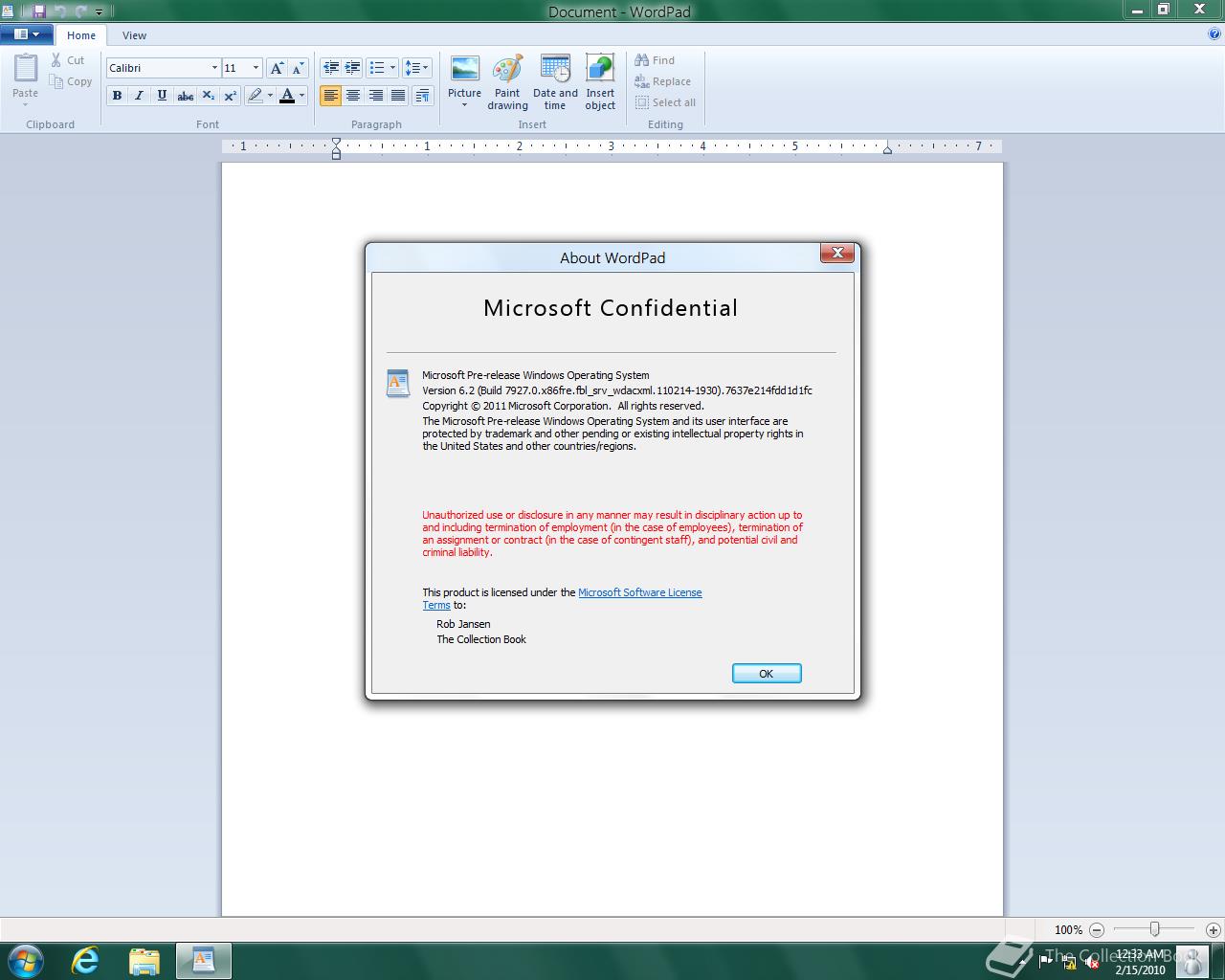Open the Microsoft Software License link
This screenshot has width=1225, height=980.
pos(640,592)
